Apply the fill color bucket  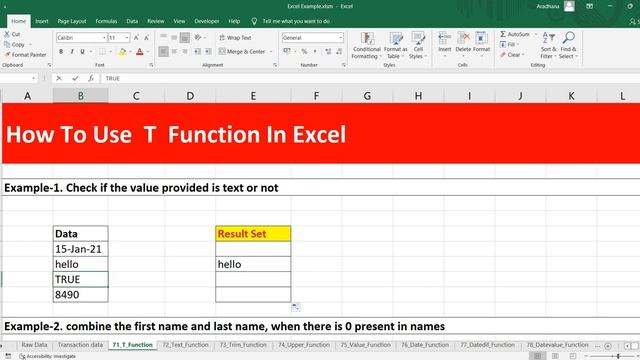[x=122, y=52]
